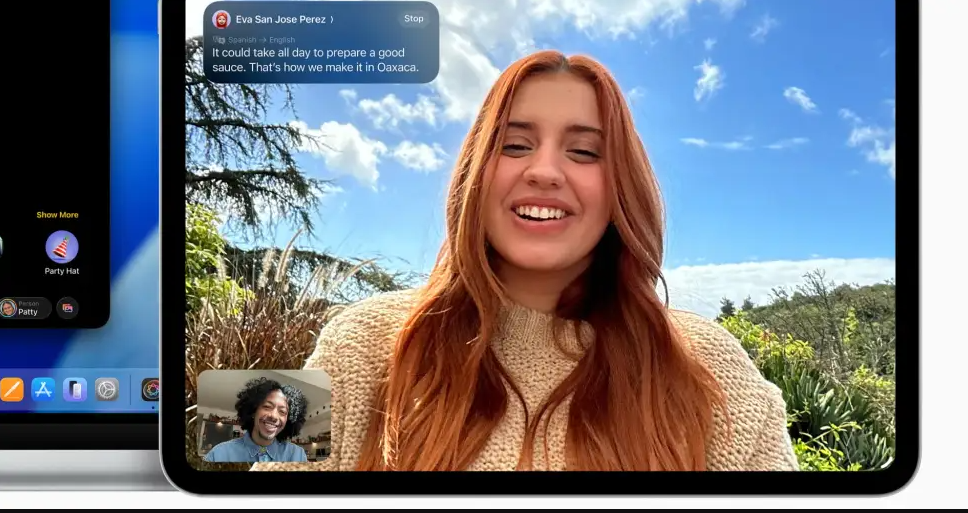
Task: Tap Eva San Jose Perez name label
Action: [x=280, y=19]
